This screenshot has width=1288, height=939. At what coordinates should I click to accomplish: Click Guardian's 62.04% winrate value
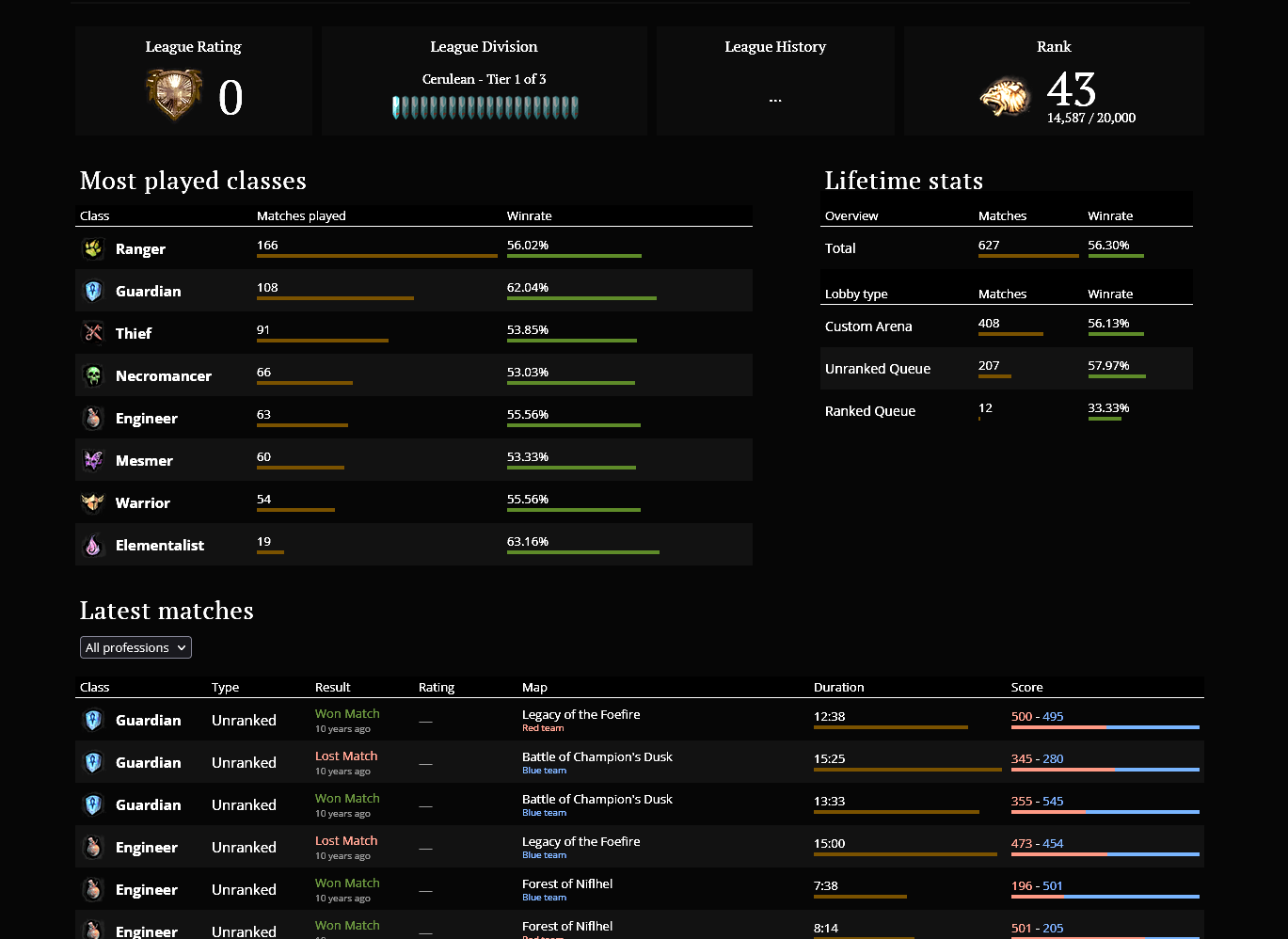(528, 287)
